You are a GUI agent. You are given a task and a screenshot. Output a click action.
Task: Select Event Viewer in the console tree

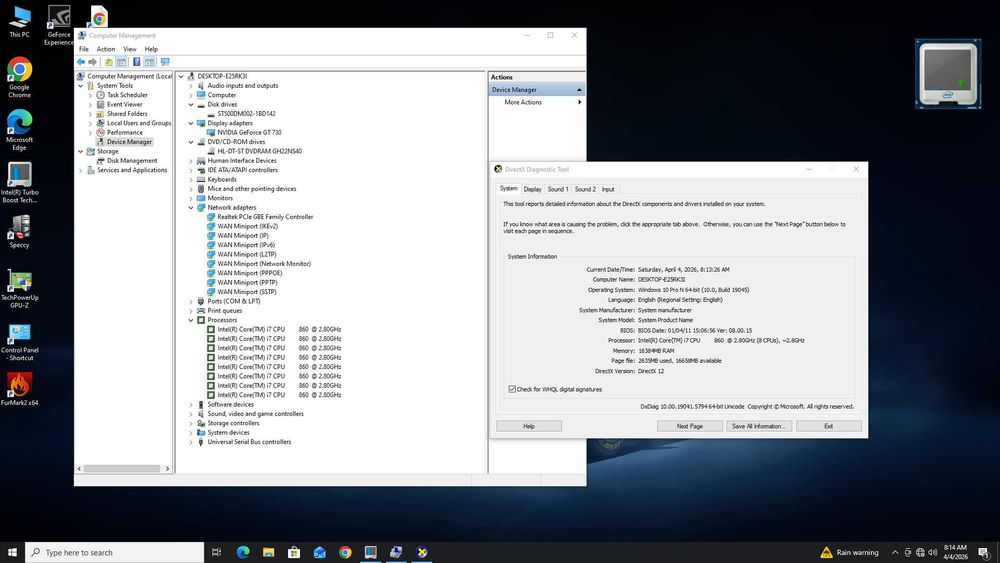(x=124, y=105)
